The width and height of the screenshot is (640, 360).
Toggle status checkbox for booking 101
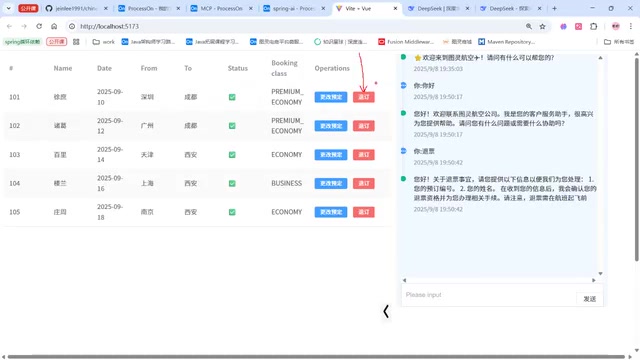pyautogui.click(x=232, y=97)
